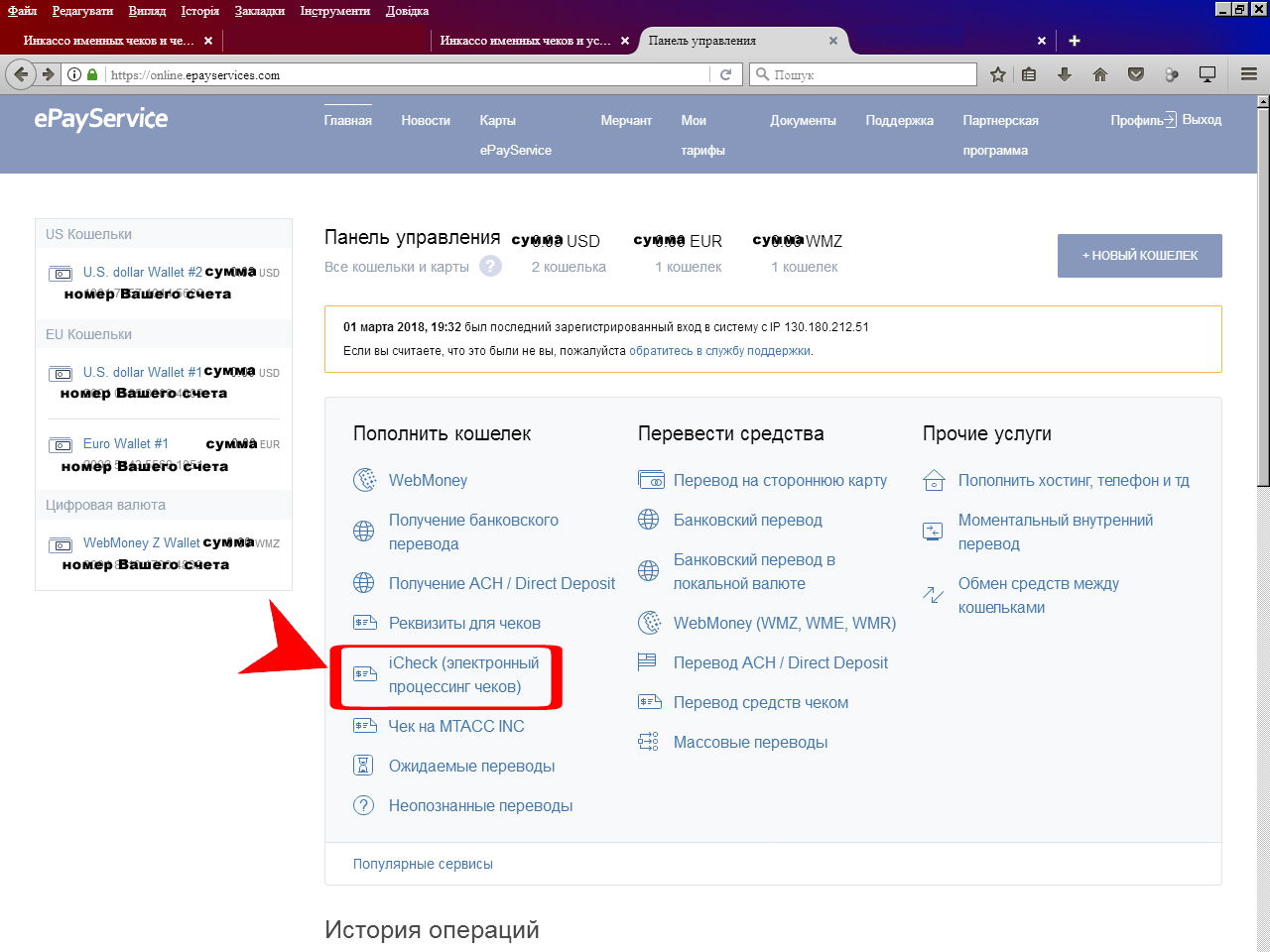Viewport: 1270px width, 952px height.
Task: Click house icon beside Пополнить хостинг, телефон
Action: (x=934, y=480)
